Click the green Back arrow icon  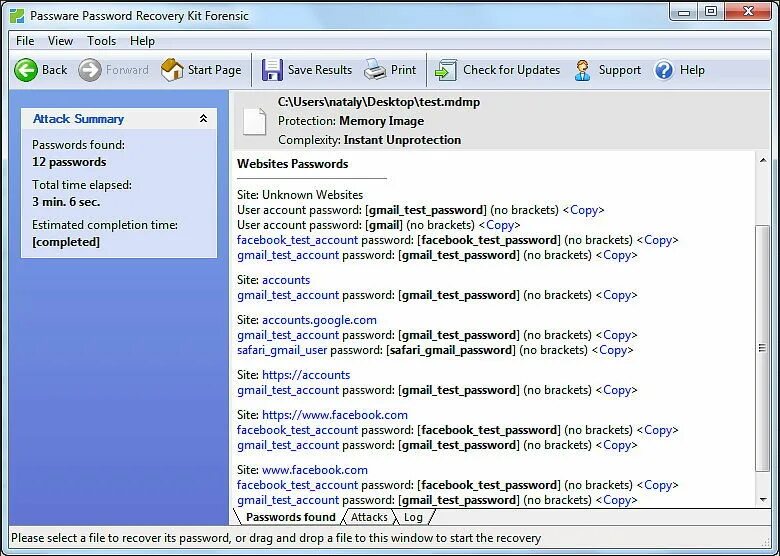point(26,70)
